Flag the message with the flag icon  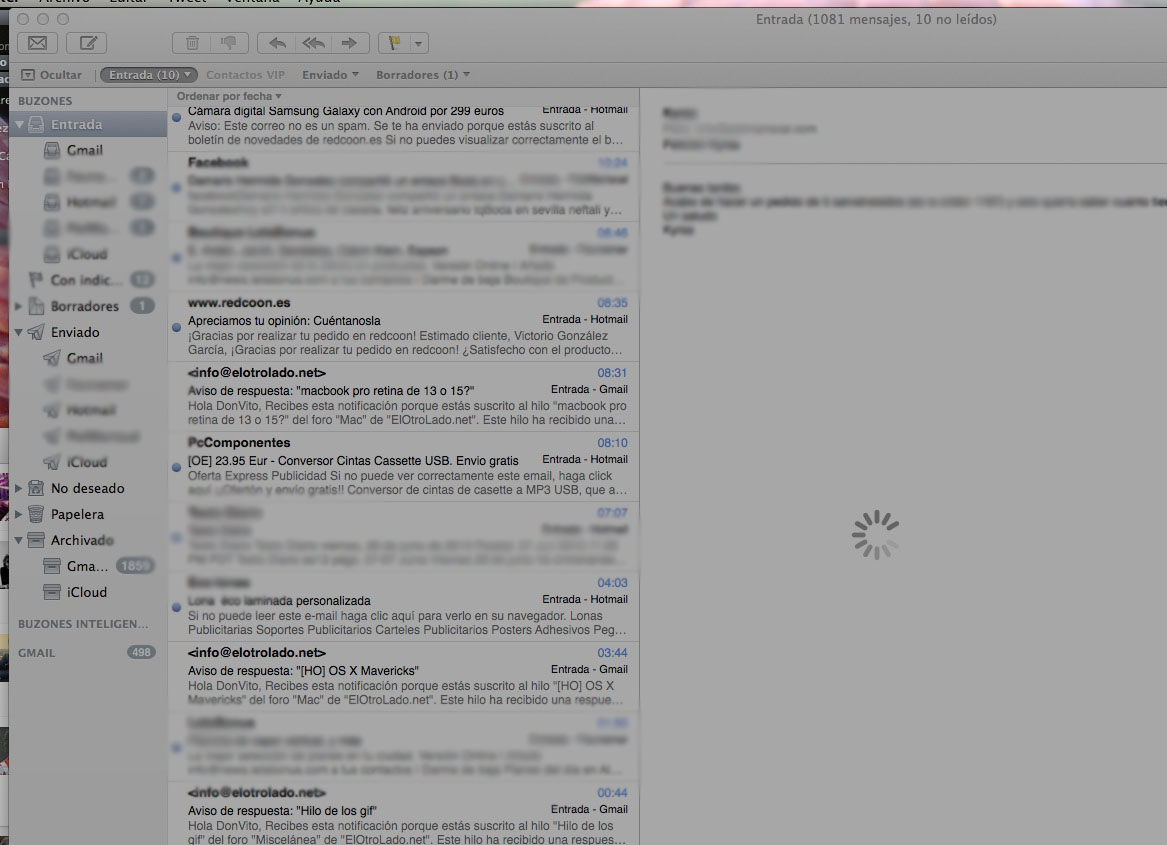click(x=394, y=43)
